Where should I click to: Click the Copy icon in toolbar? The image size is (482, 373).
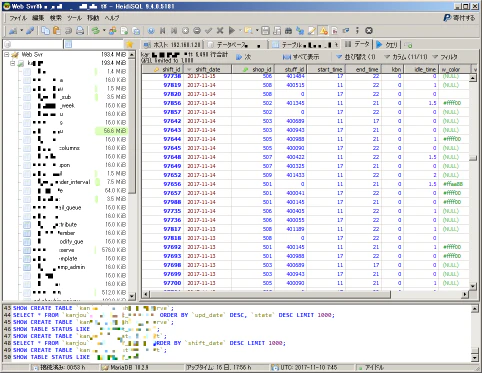click(45, 31)
